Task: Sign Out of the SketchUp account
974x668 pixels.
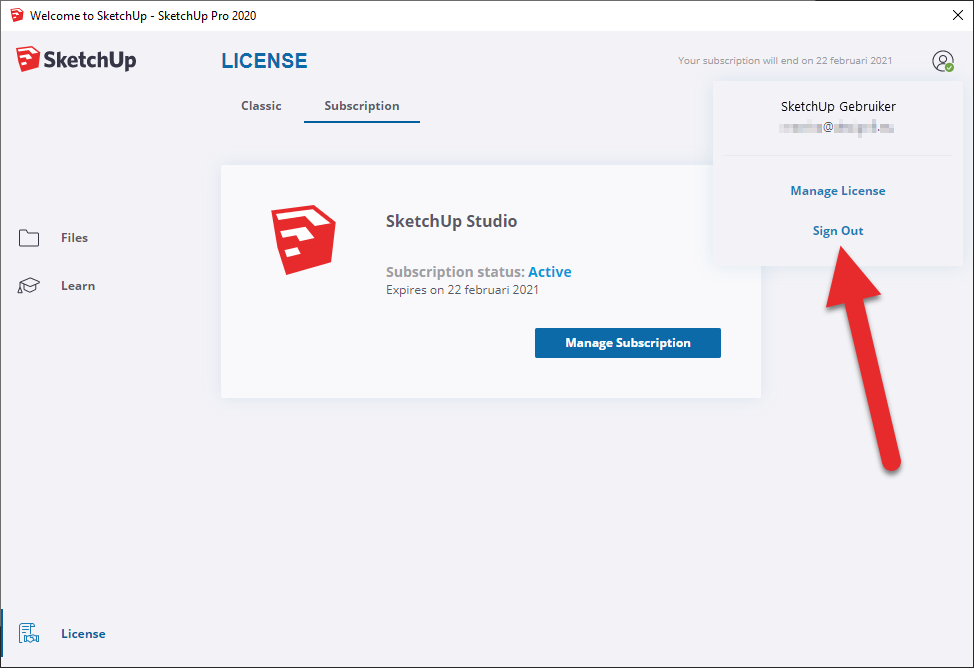Action: (x=837, y=231)
